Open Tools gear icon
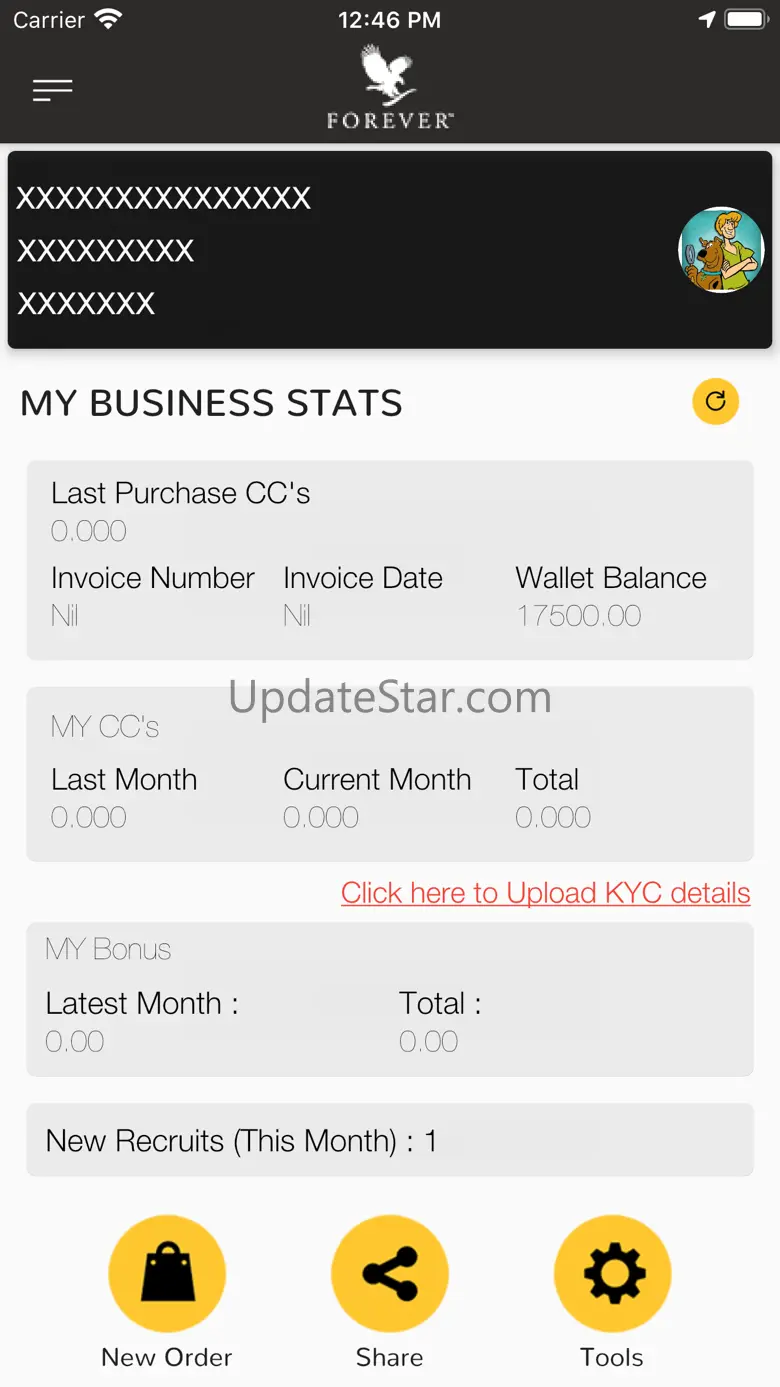This screenshot has width=780, height=1387. pyautogui.click(x=612, y=1273)
